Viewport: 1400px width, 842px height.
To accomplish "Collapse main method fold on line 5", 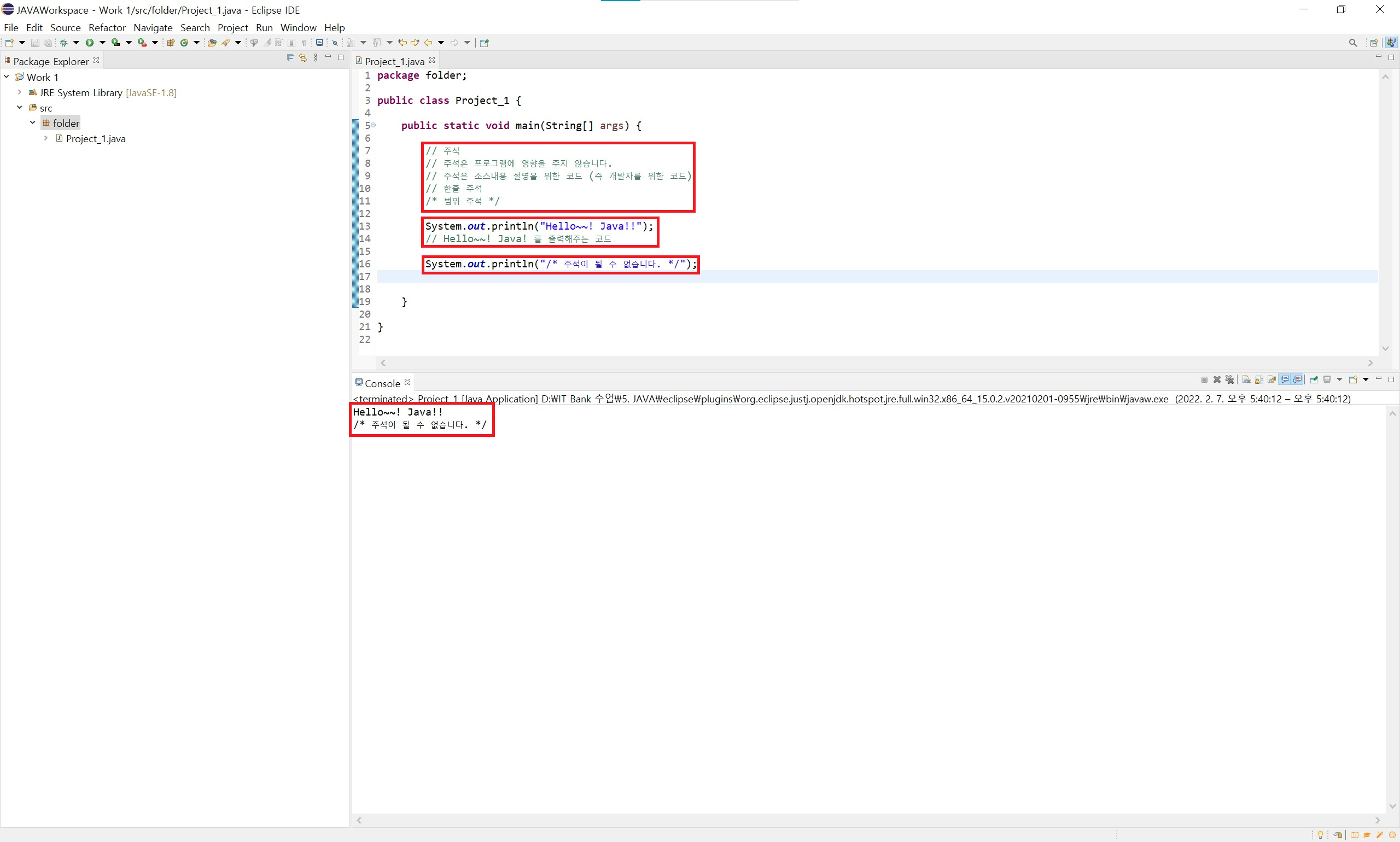I will (374, 125).
